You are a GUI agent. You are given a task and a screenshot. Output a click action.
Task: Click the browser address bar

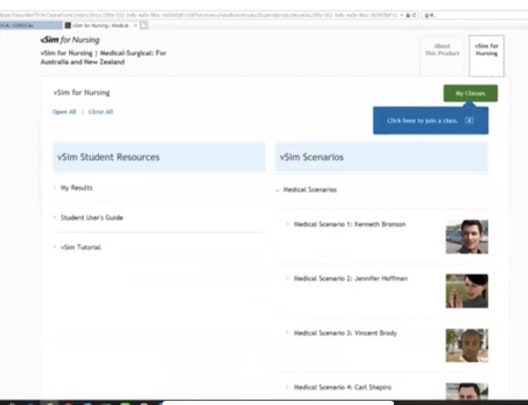point(202,15)
